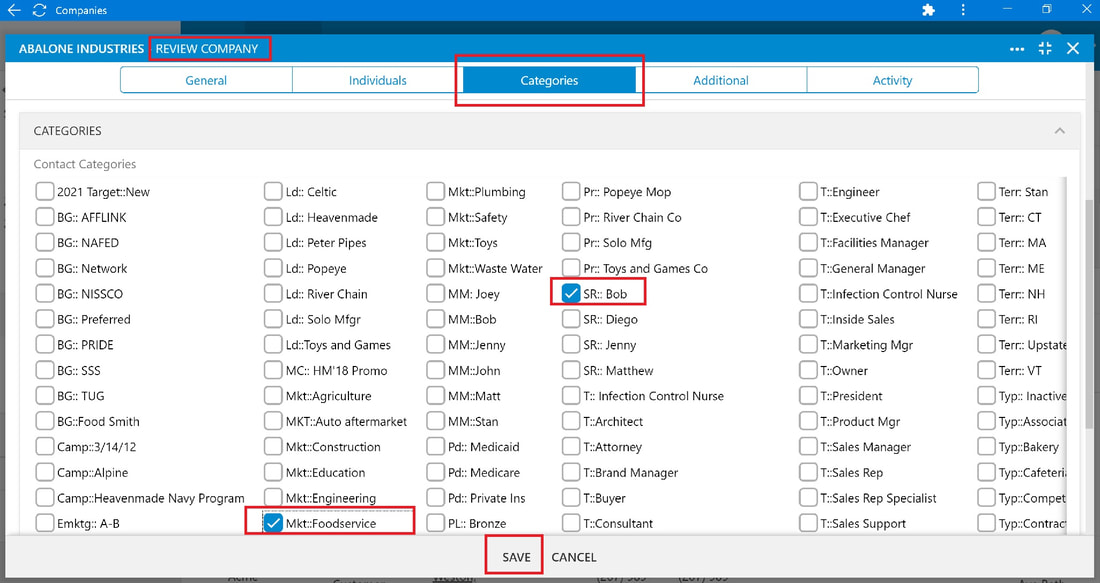Click the shrink dialog arrows icon
The height and width of the screenshot is (583, 1100).
click(1045, 48)
